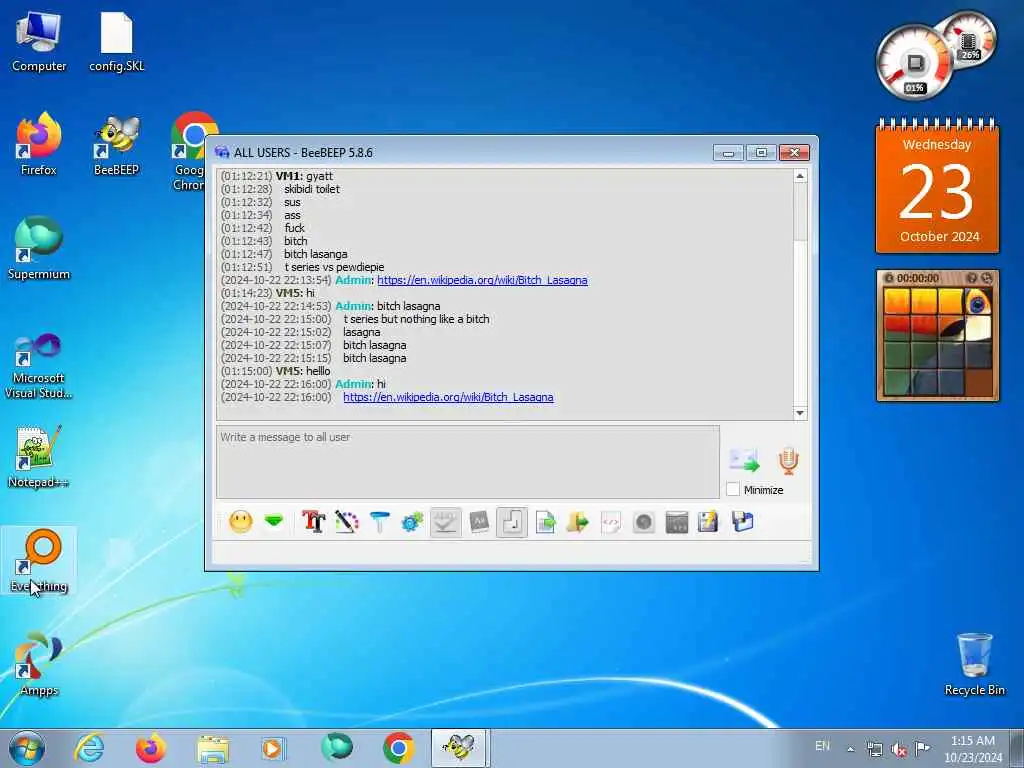1024x768 pixels.
Task: Show hidden system tray icons
Action: click(x=850, y=749)
